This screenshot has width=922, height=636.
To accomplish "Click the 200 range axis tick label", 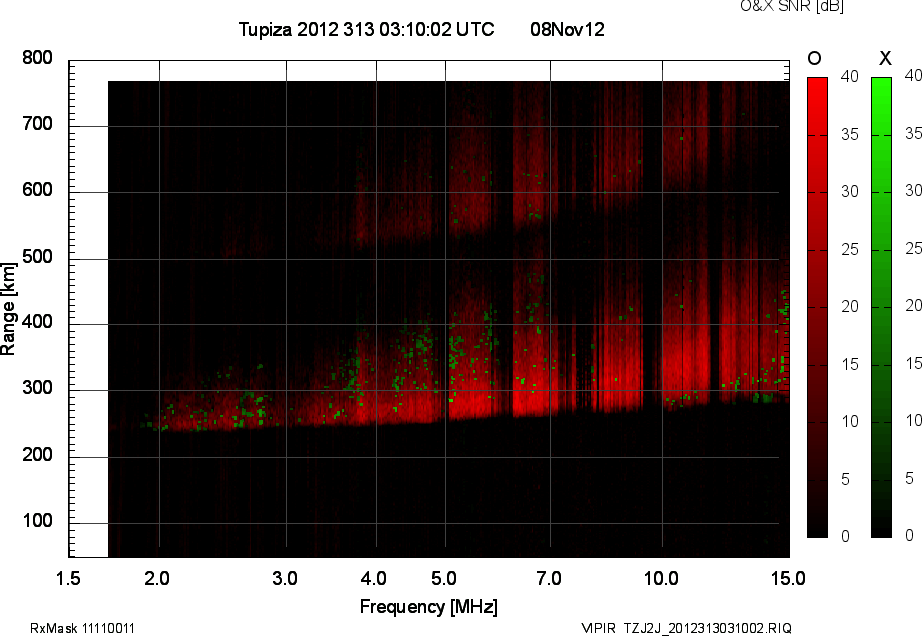I will click(x=37, y=454).
